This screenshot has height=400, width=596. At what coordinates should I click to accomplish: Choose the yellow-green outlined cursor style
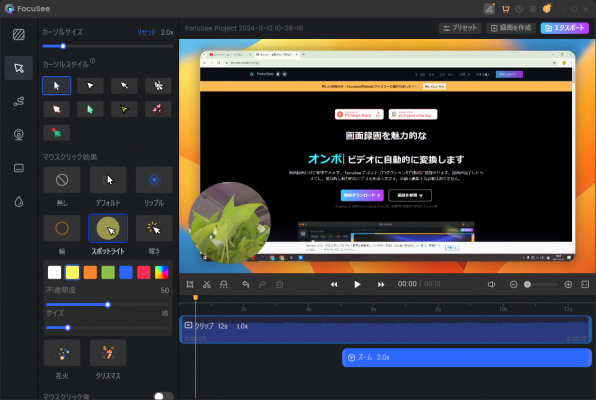pyautogui.click(x=124, y=109)
